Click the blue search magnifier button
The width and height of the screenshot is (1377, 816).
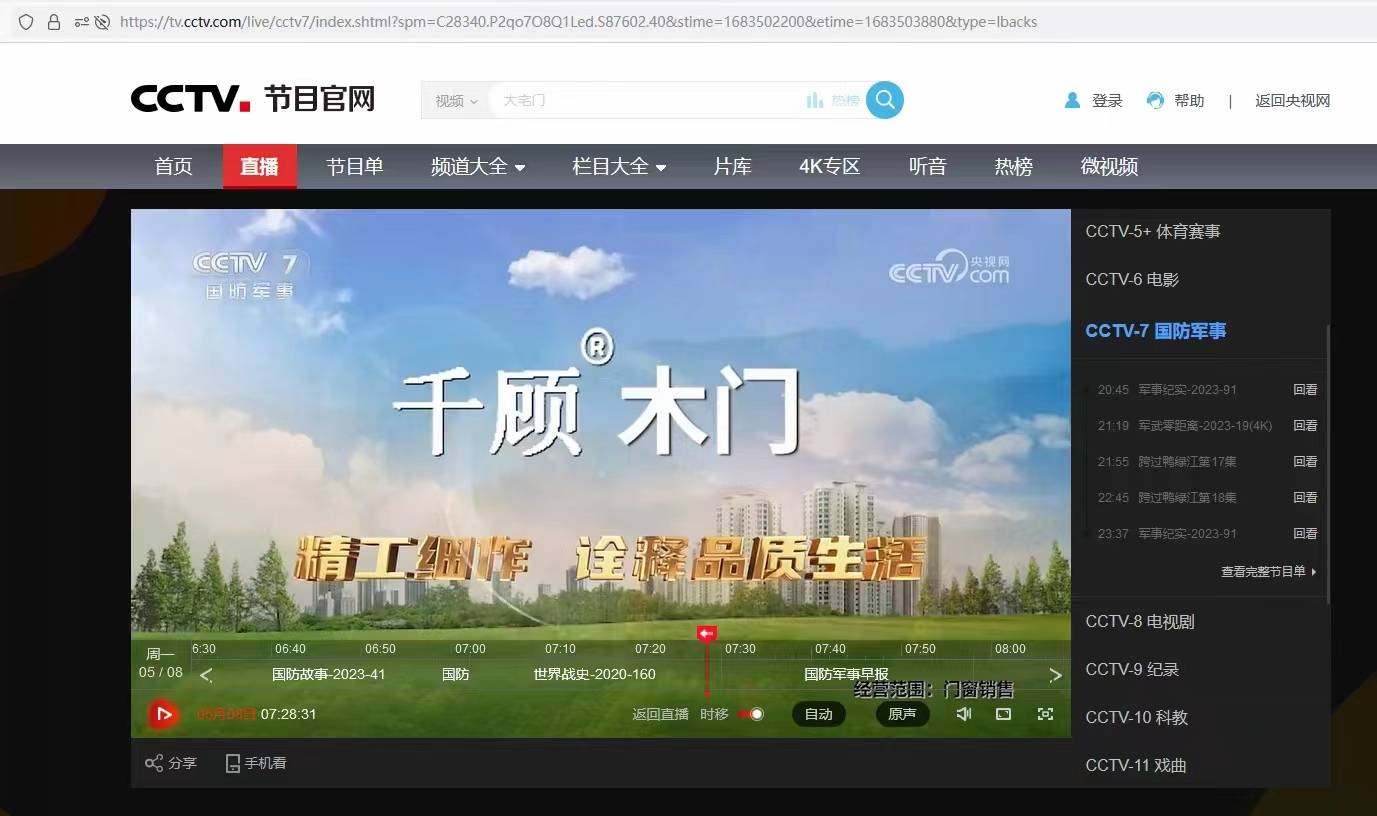[x=885, y=100]
